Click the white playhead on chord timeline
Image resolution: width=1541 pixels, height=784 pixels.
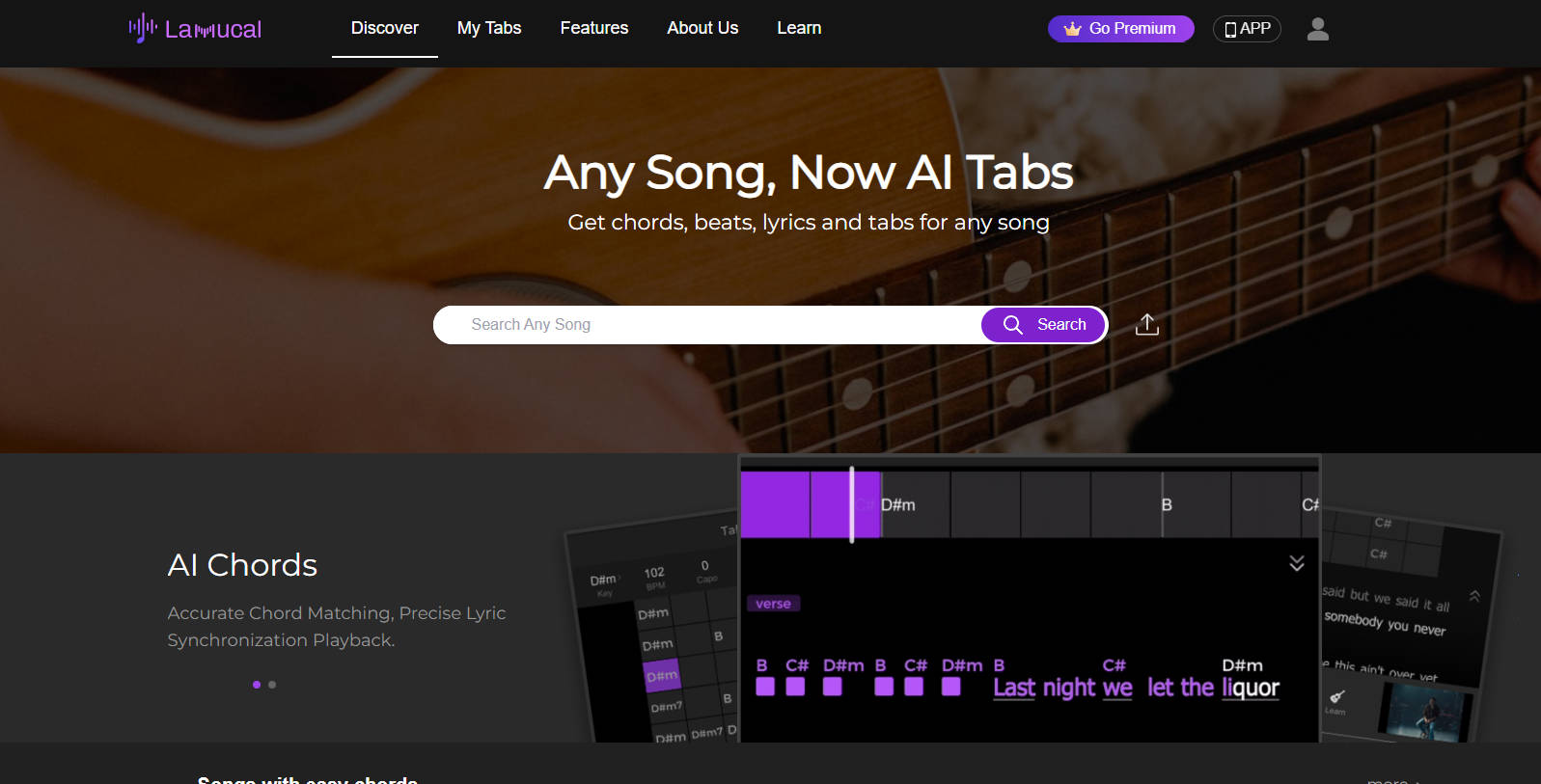click(851, 504)
